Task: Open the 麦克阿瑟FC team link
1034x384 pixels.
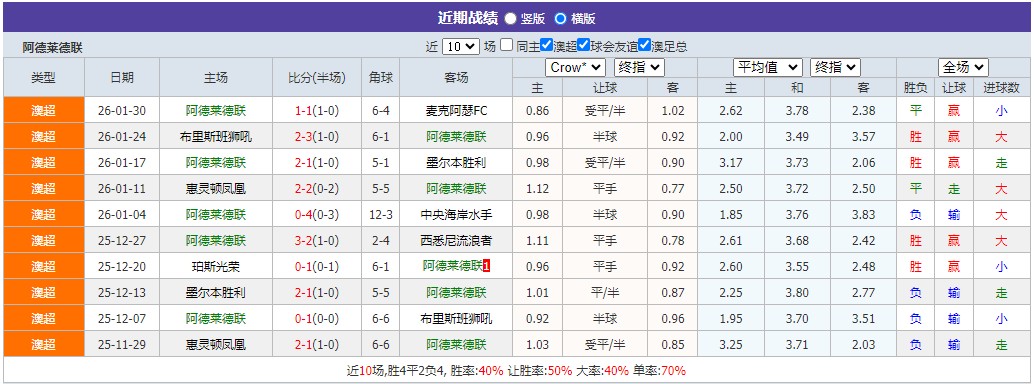Action: (x=456, y=111)
